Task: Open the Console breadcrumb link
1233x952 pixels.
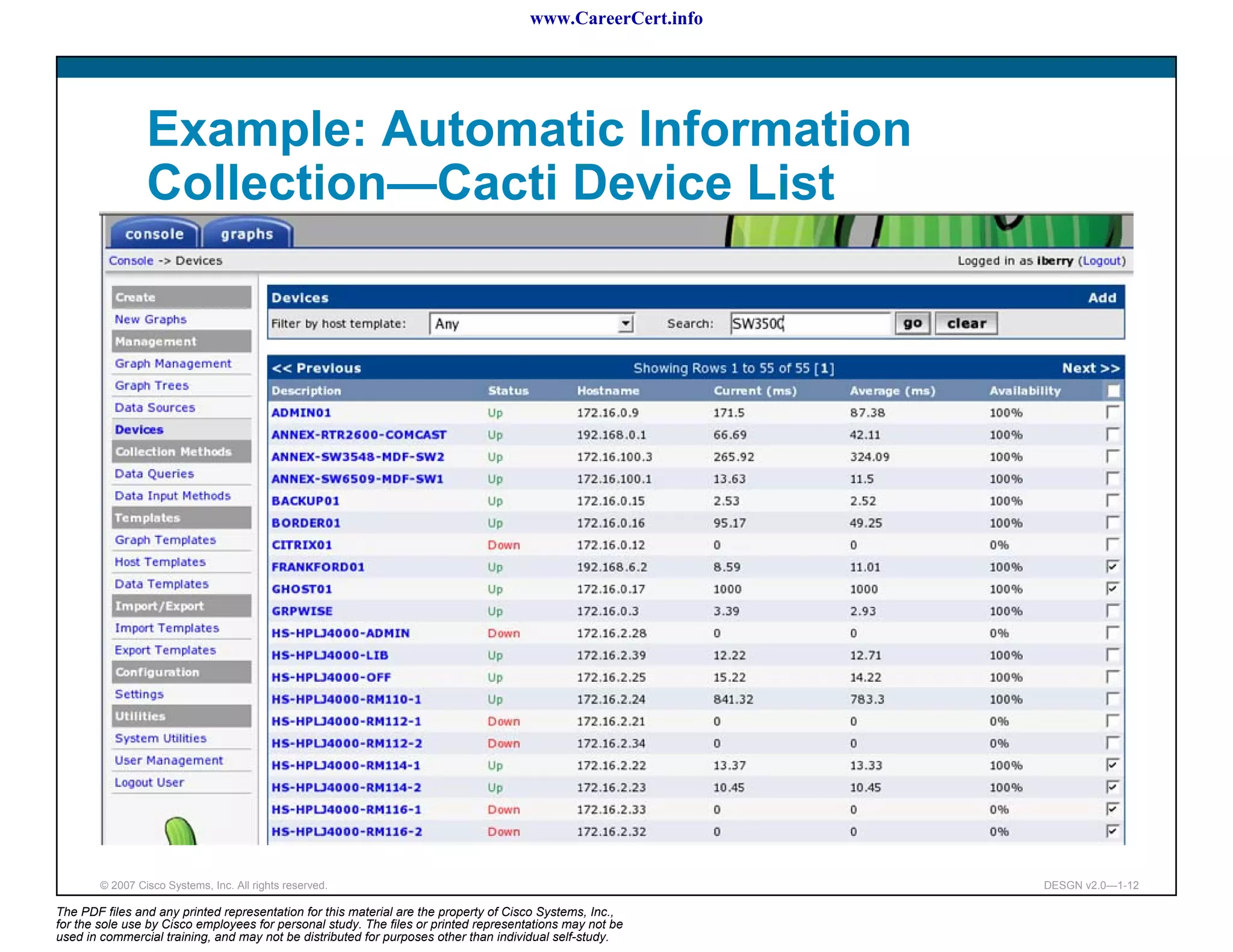Action: click(x=131, y=261)
